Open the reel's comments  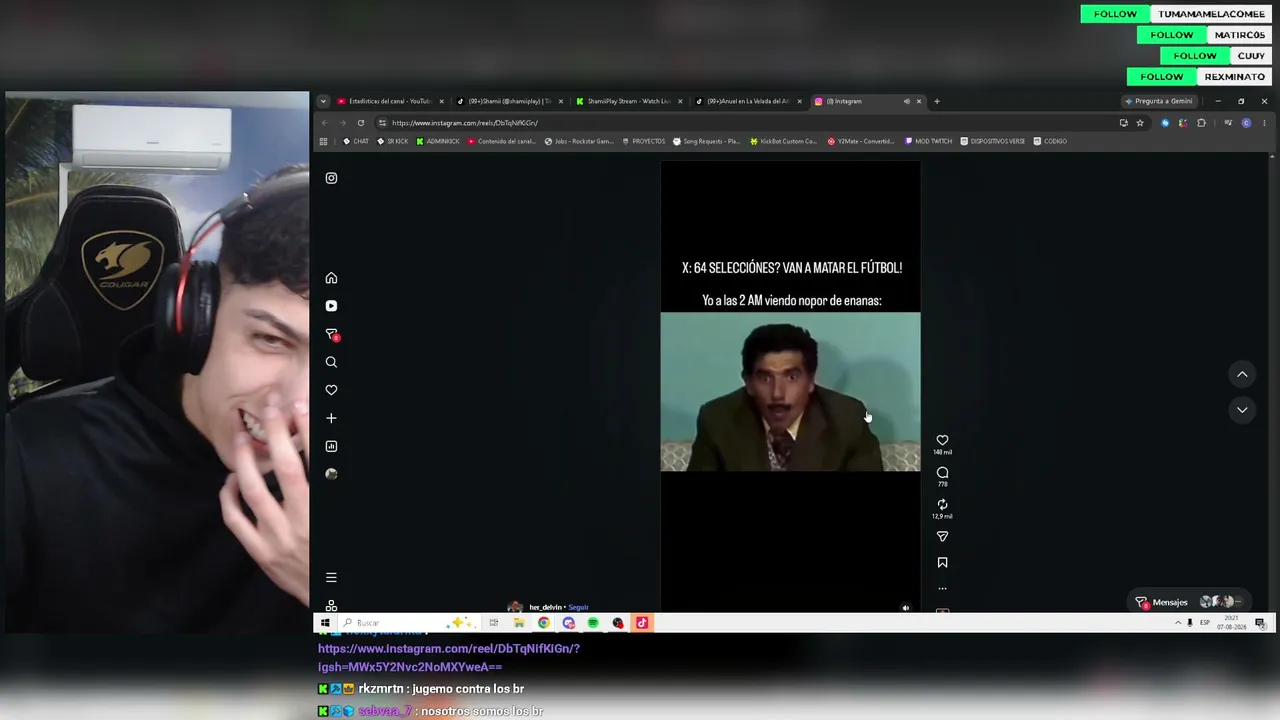pos(942,472)
